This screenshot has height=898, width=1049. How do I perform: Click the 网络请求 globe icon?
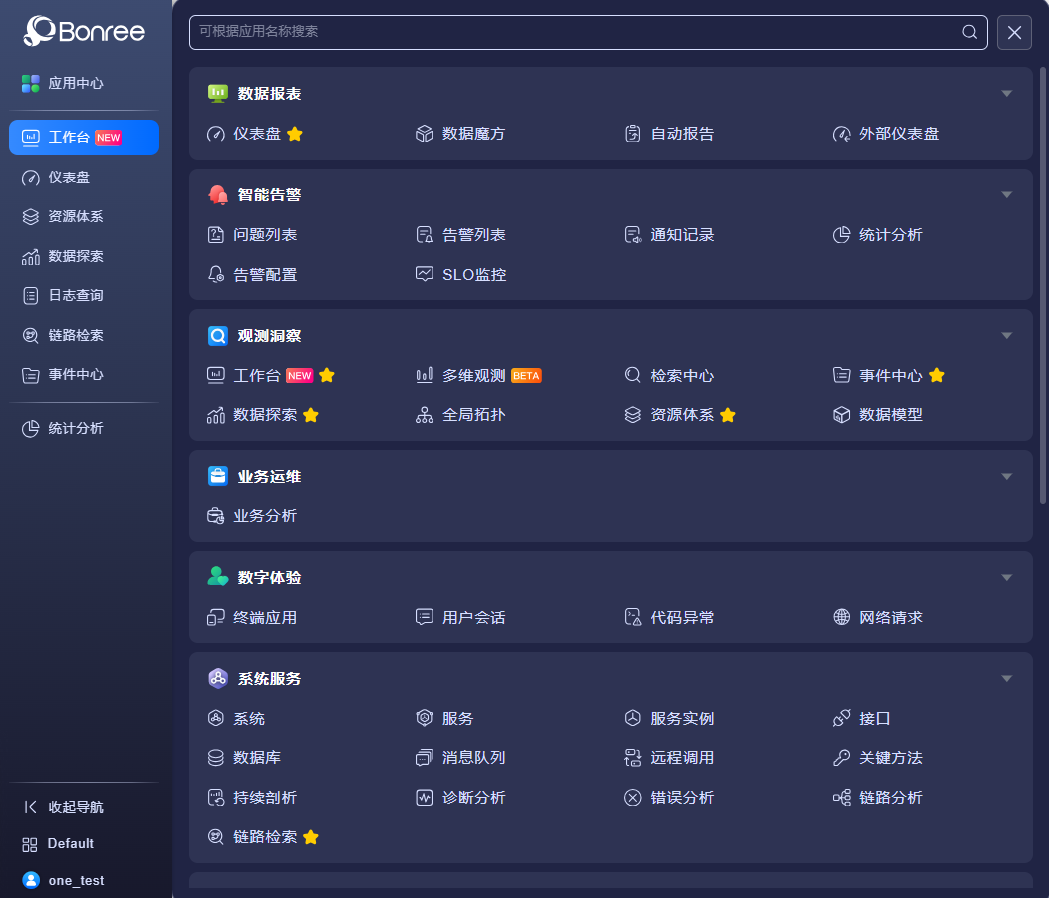(841, 617)
